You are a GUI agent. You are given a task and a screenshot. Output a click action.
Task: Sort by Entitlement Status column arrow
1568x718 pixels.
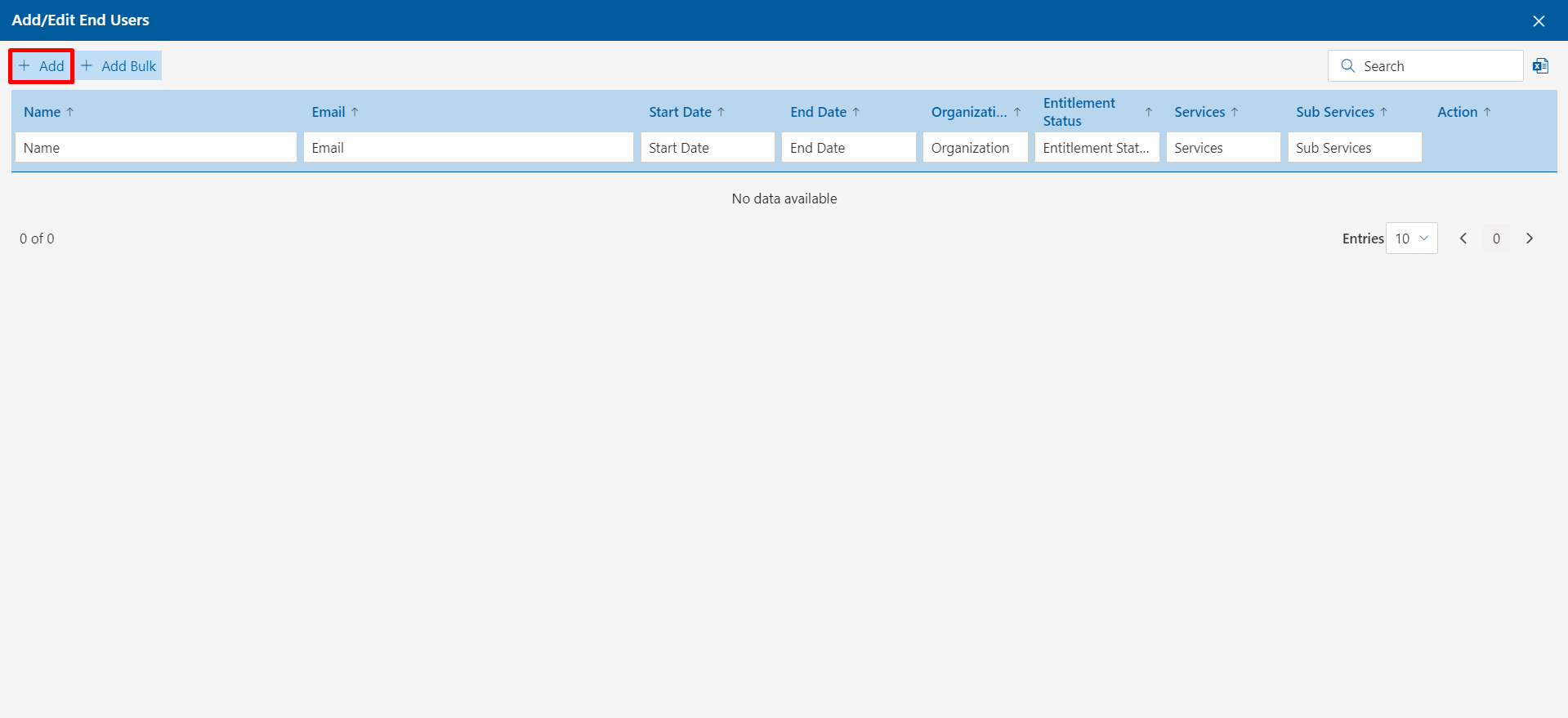point(1149,112)
